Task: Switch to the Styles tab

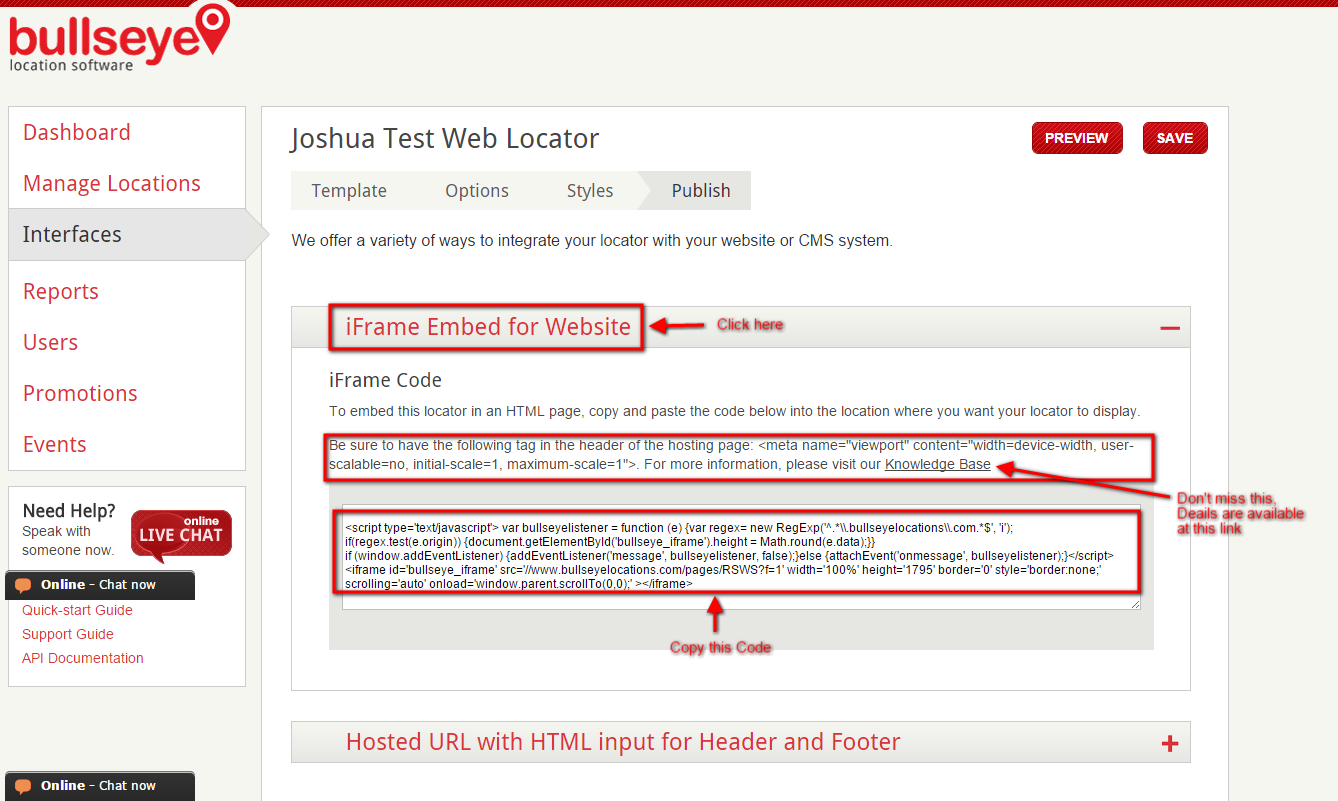Action: 590,190
